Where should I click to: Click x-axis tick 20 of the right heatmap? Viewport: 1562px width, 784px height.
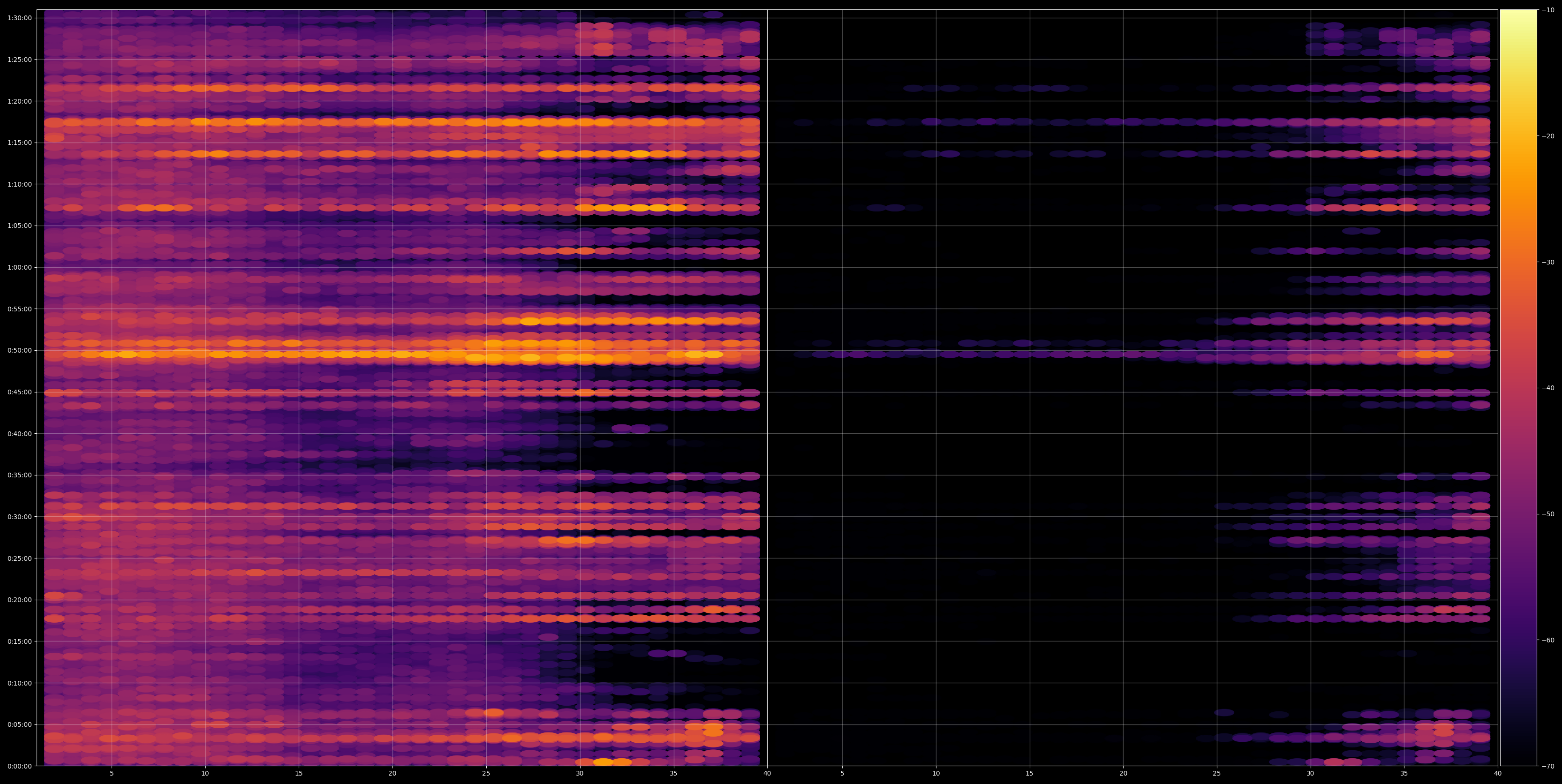[x=1123, y=773]
